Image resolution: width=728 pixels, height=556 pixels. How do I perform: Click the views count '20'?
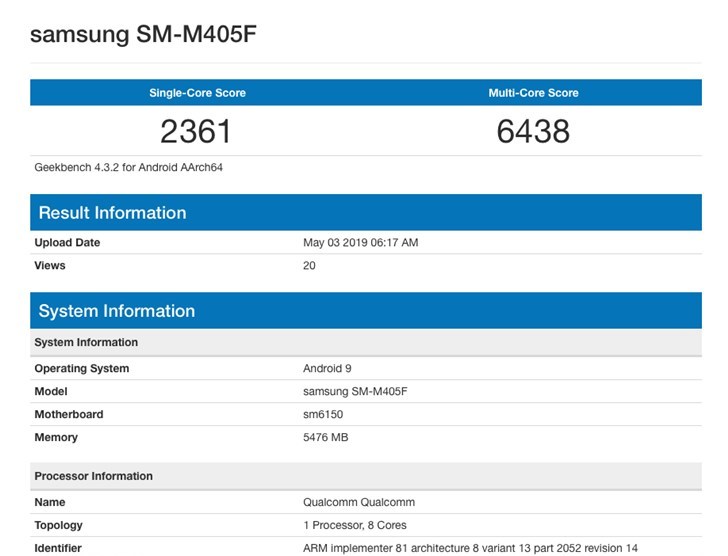click(309, 265)
